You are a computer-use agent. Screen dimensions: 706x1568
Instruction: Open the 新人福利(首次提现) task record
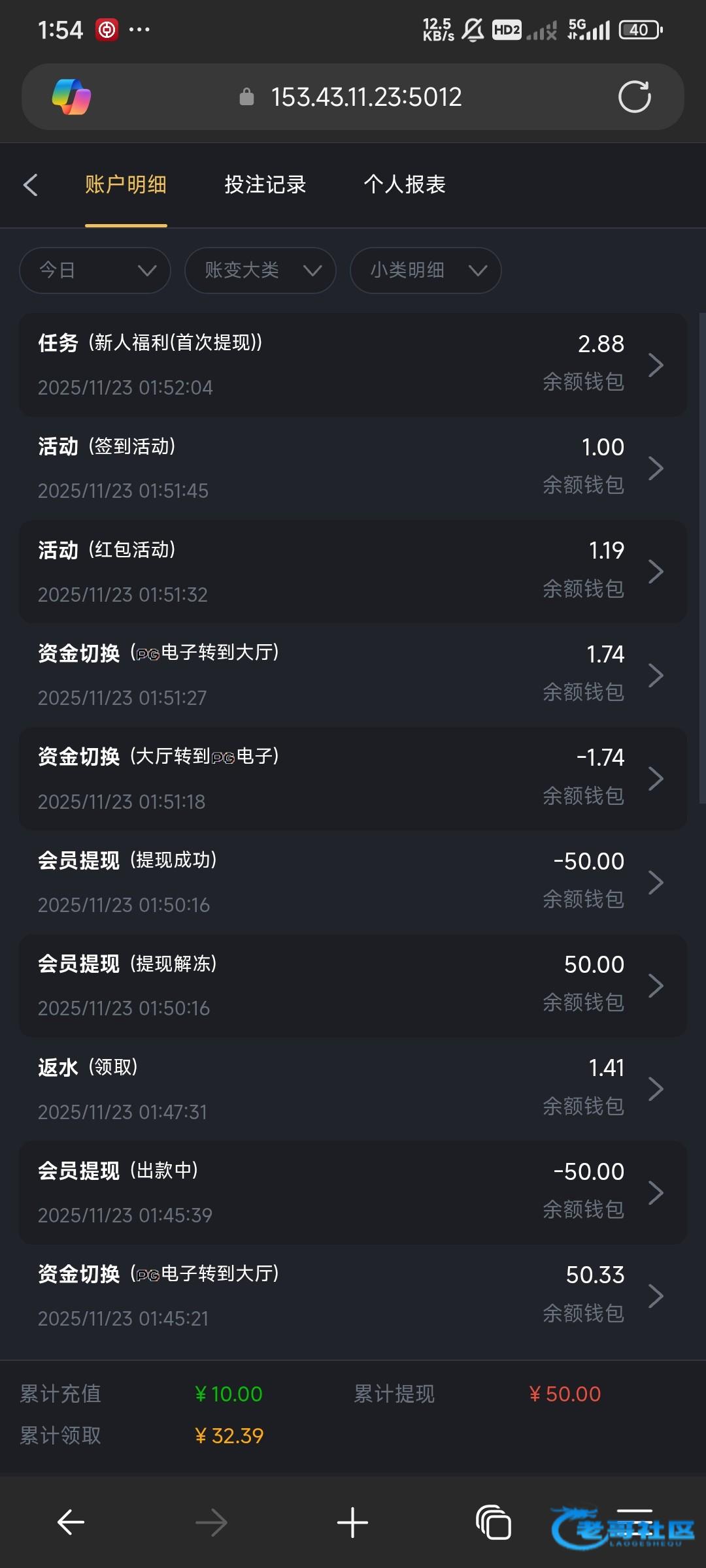click(x=353, y=365)
